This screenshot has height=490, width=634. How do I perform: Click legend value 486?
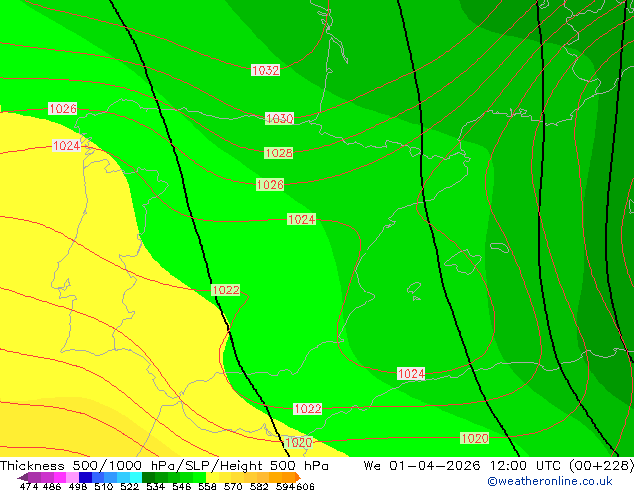point(52,486)
